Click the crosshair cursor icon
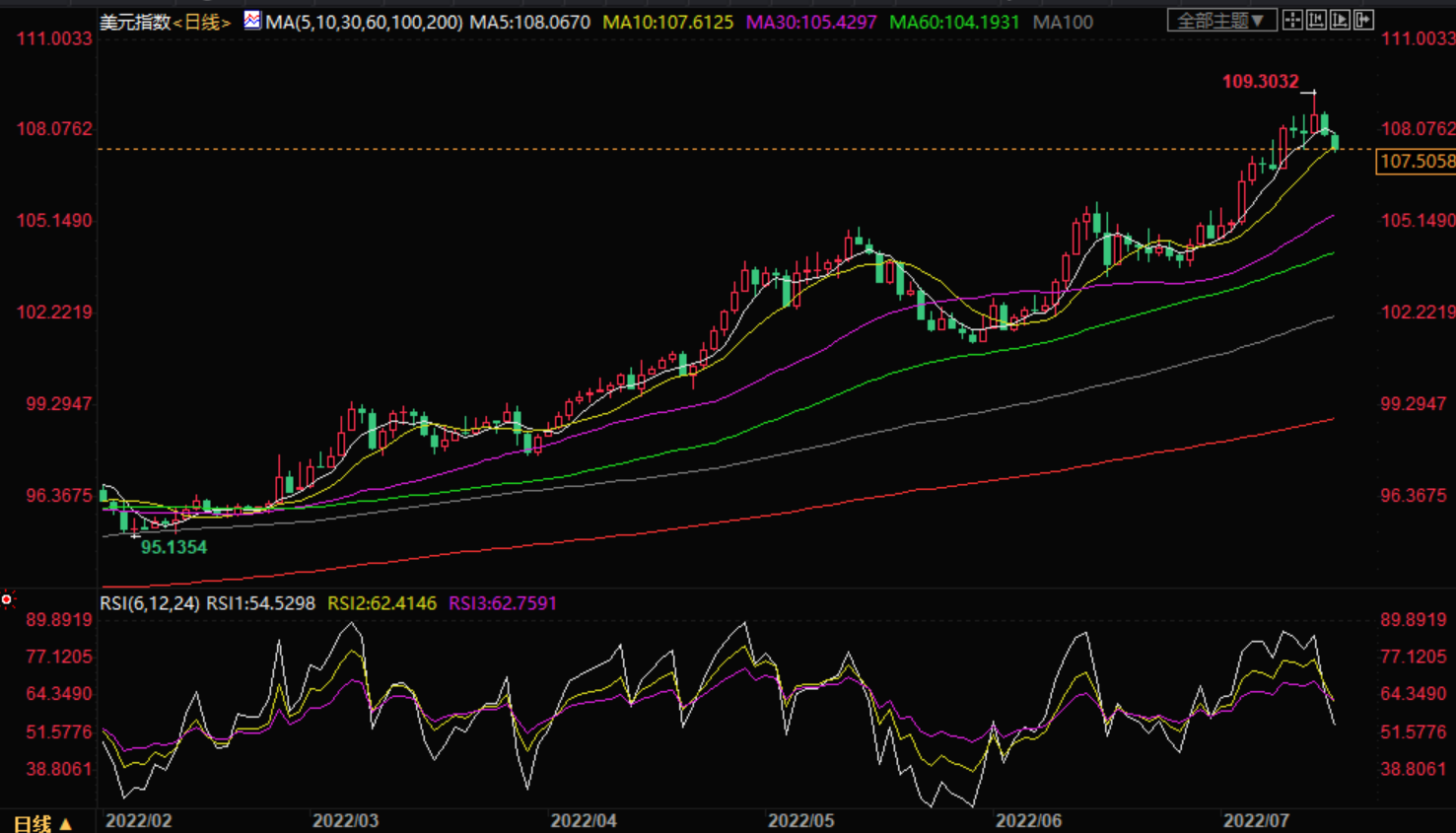Viewport: 1456px width, 833px height. [x=1292, y=20]
